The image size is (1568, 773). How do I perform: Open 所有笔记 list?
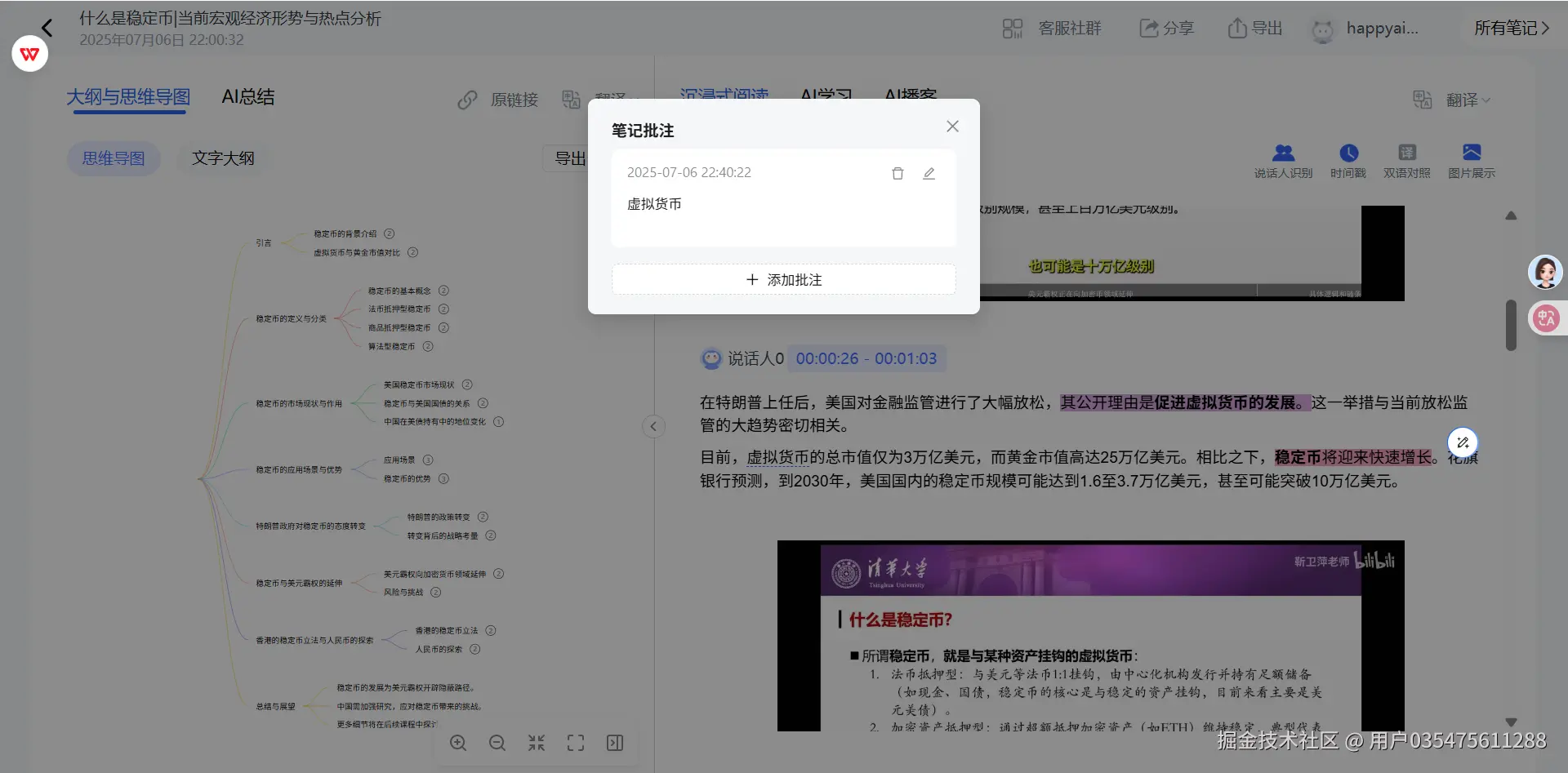1512,29
